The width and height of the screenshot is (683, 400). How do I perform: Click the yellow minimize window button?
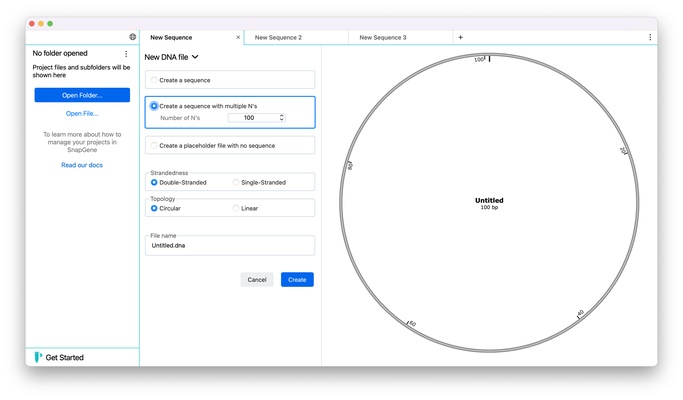coord(41,24)
